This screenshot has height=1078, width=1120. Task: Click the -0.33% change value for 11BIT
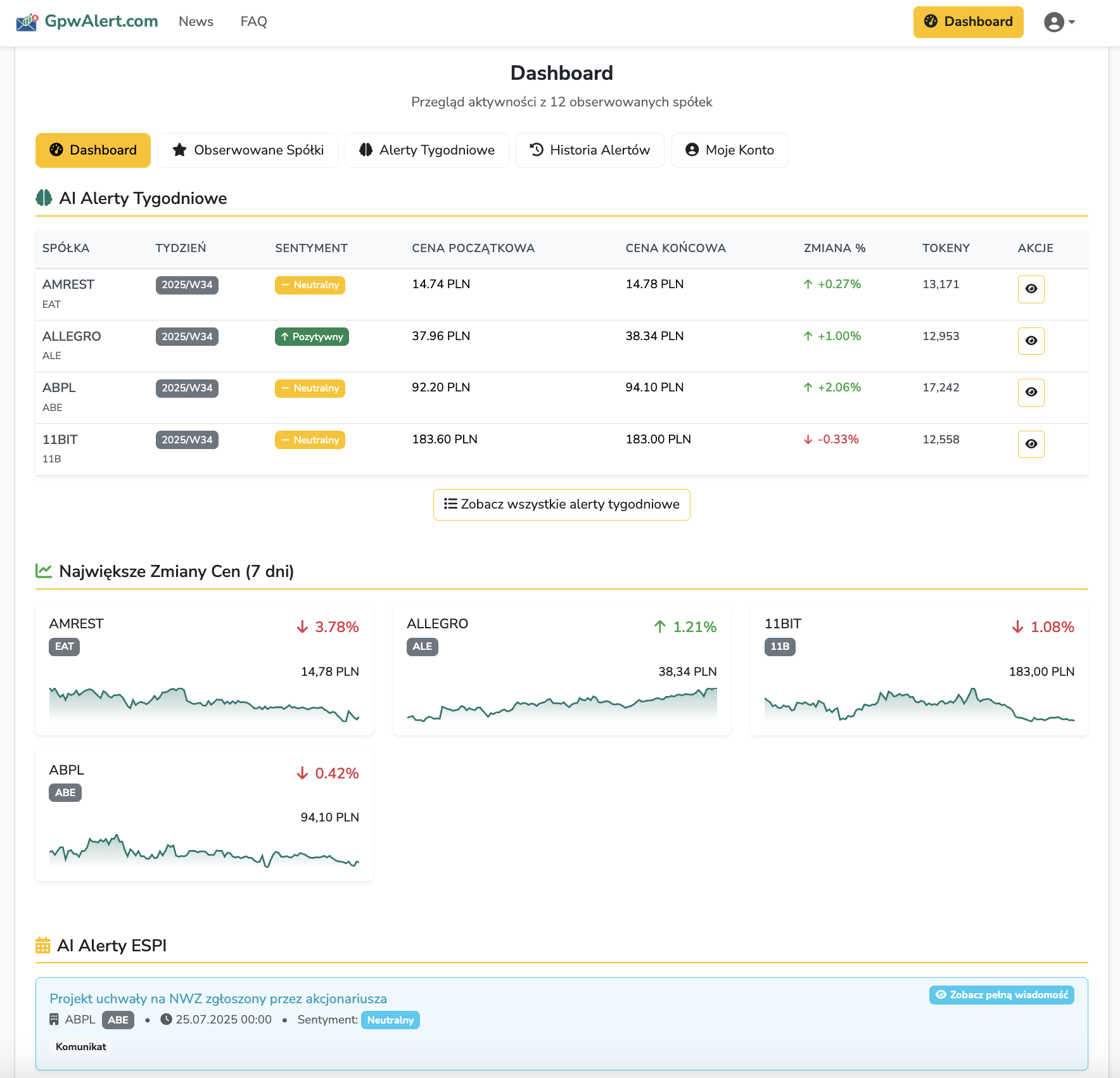[x=831, y=440]
